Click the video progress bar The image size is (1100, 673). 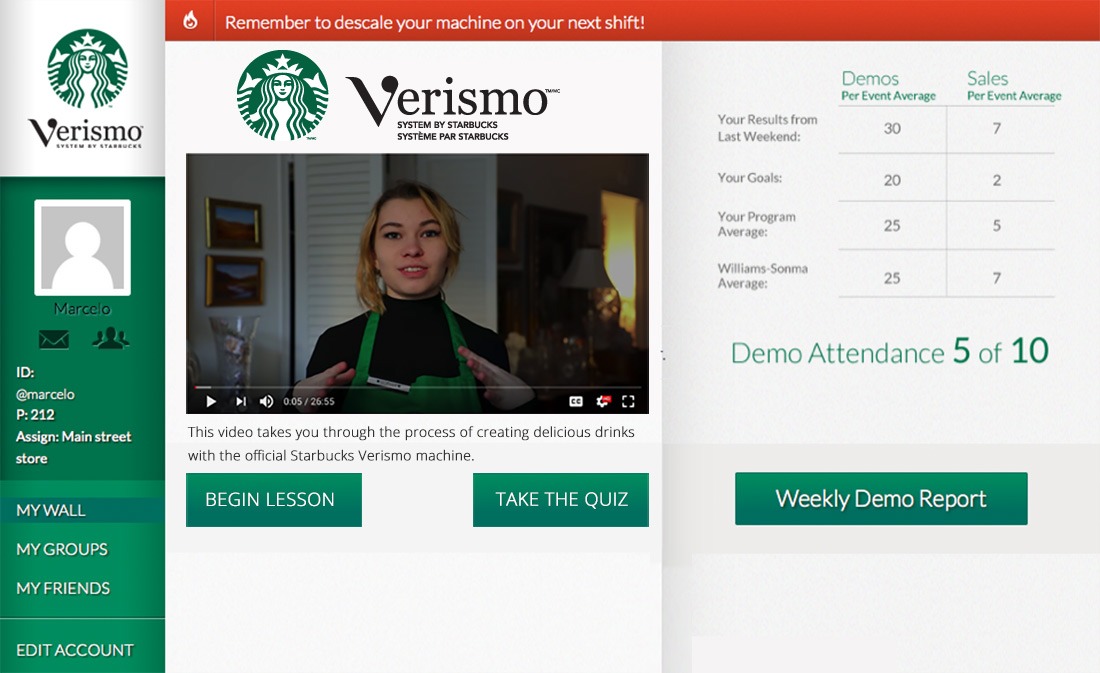click(417, 387)
